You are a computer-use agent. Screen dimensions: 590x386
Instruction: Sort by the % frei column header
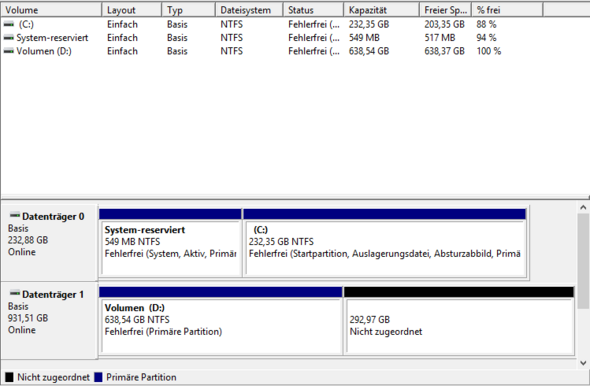point(507,10)
